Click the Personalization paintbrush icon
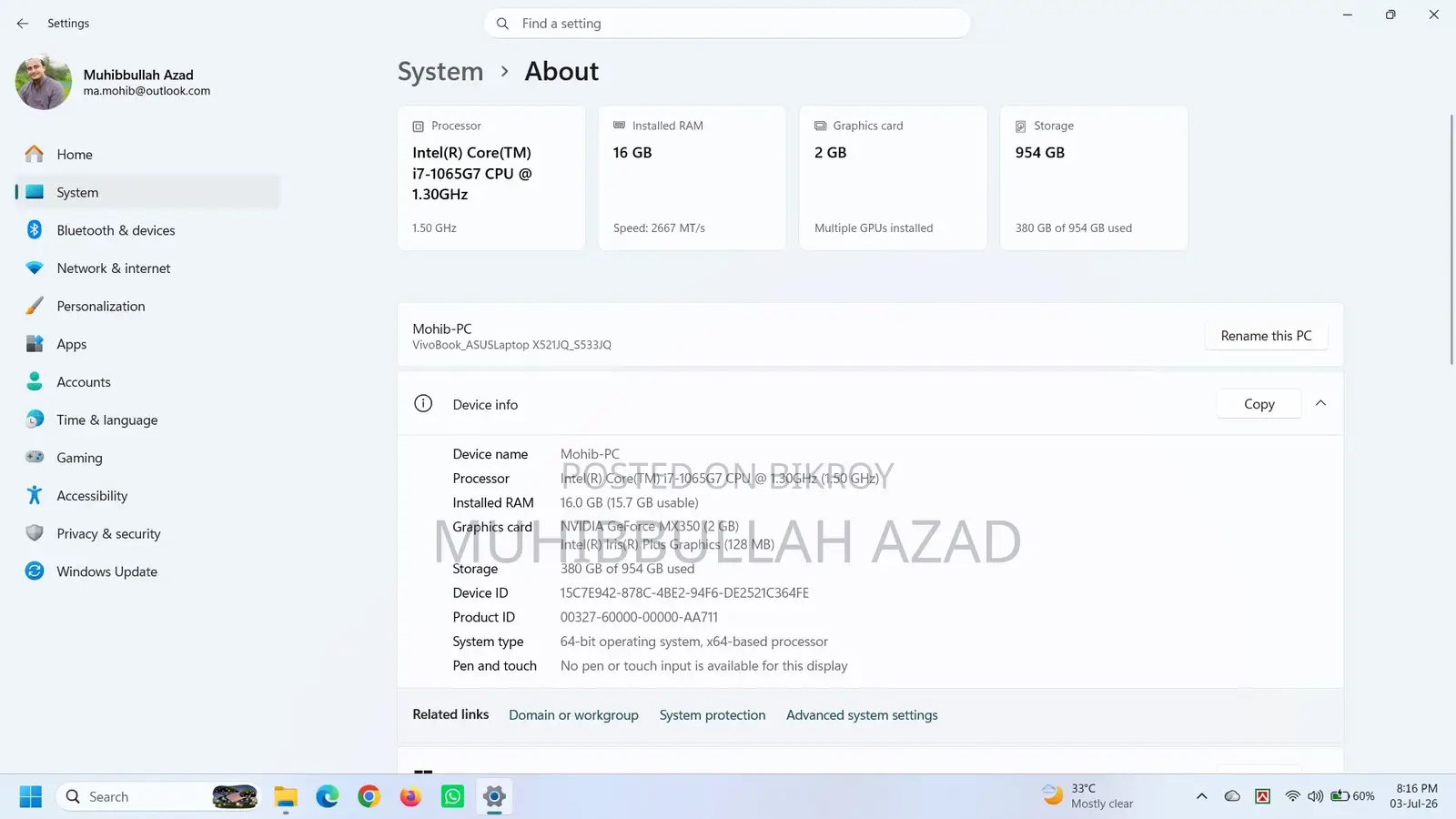This screenshot has height=819, width=1456. 35,307
